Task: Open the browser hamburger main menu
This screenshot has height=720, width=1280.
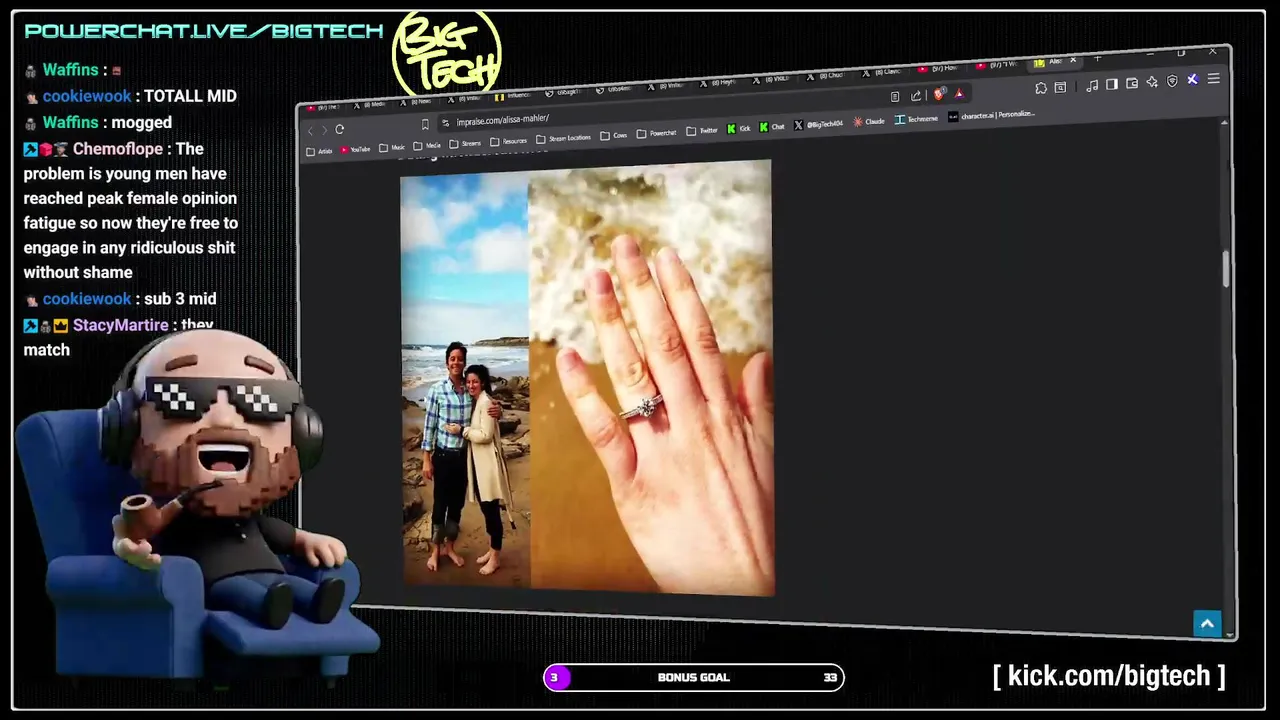Action: coord(1214,78)
